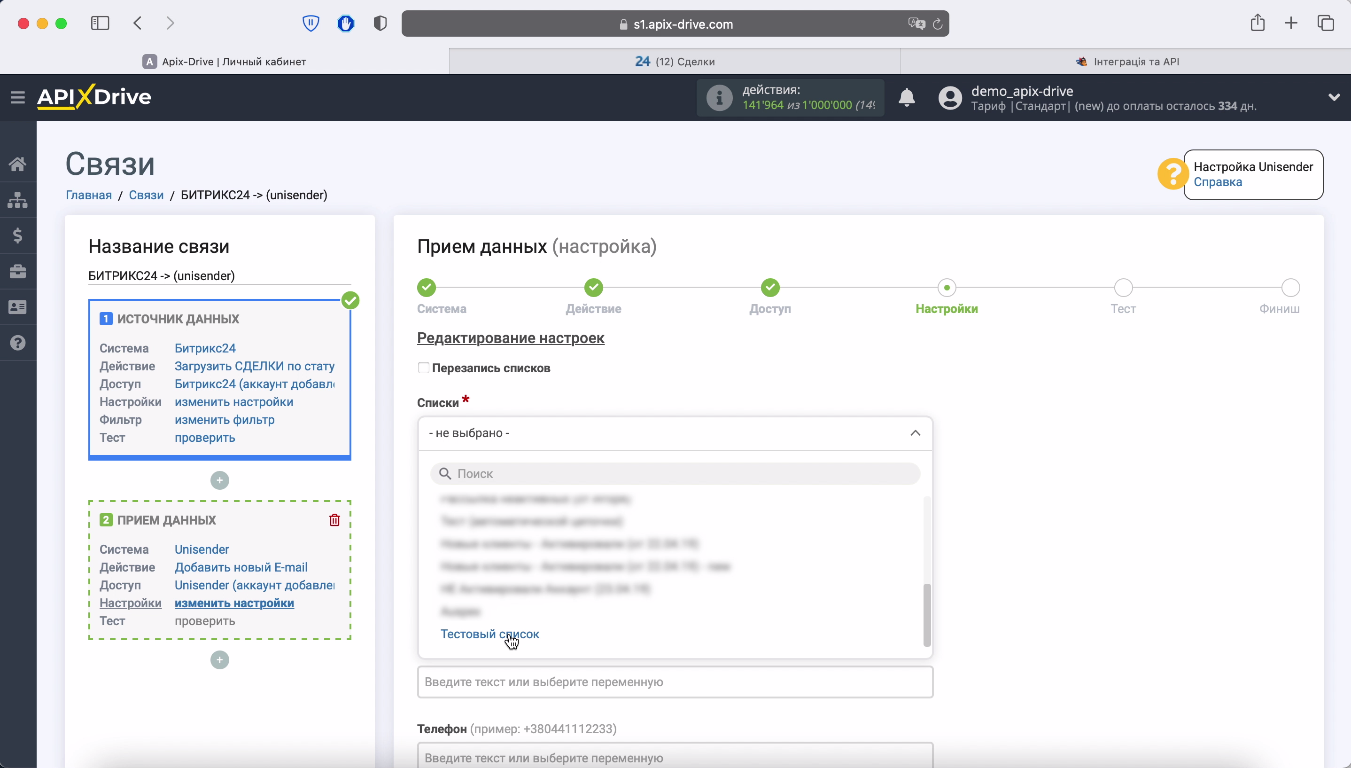Viewport: 1351px width, 768px height.
Task: Switch to the Інтеграція та API tab
Action: (1126, 61)
